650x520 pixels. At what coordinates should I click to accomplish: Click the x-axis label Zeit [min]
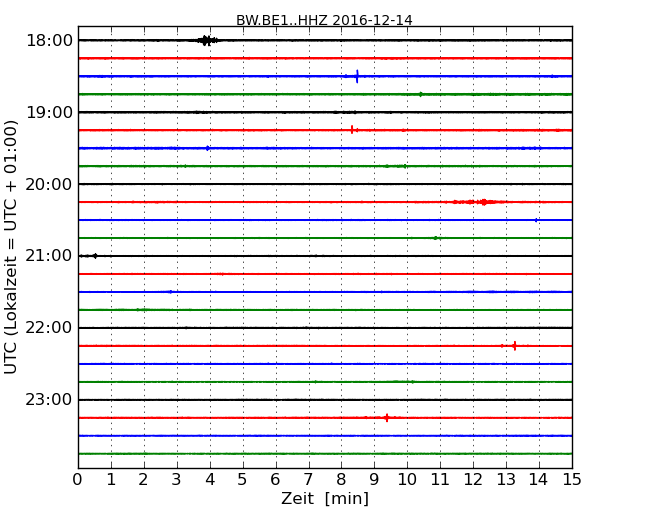pos(325,498)
